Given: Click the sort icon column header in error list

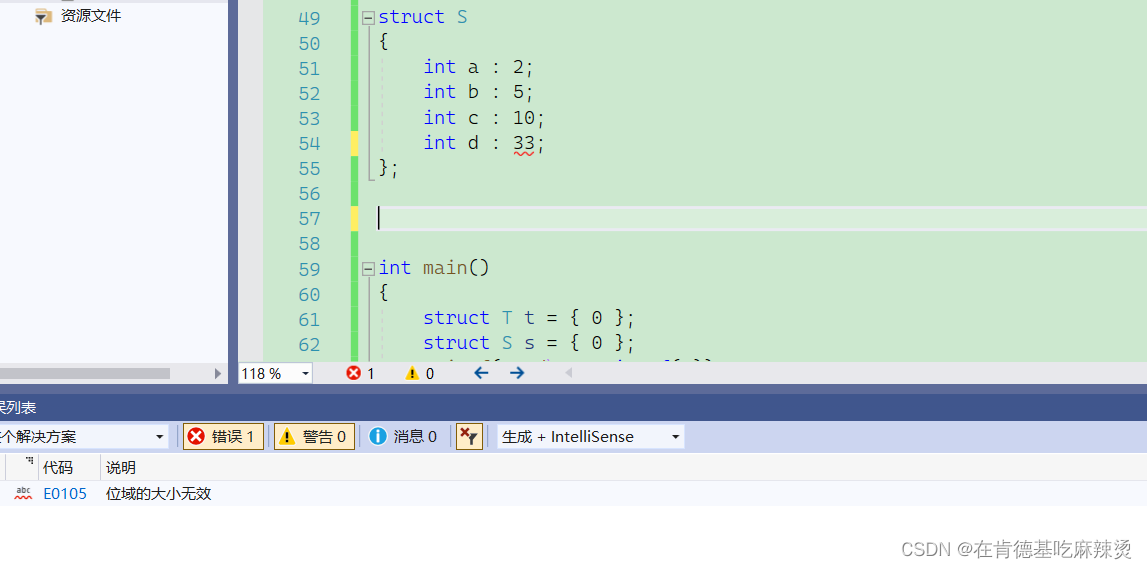Looking at the screenshot, I should click(29, 462).
